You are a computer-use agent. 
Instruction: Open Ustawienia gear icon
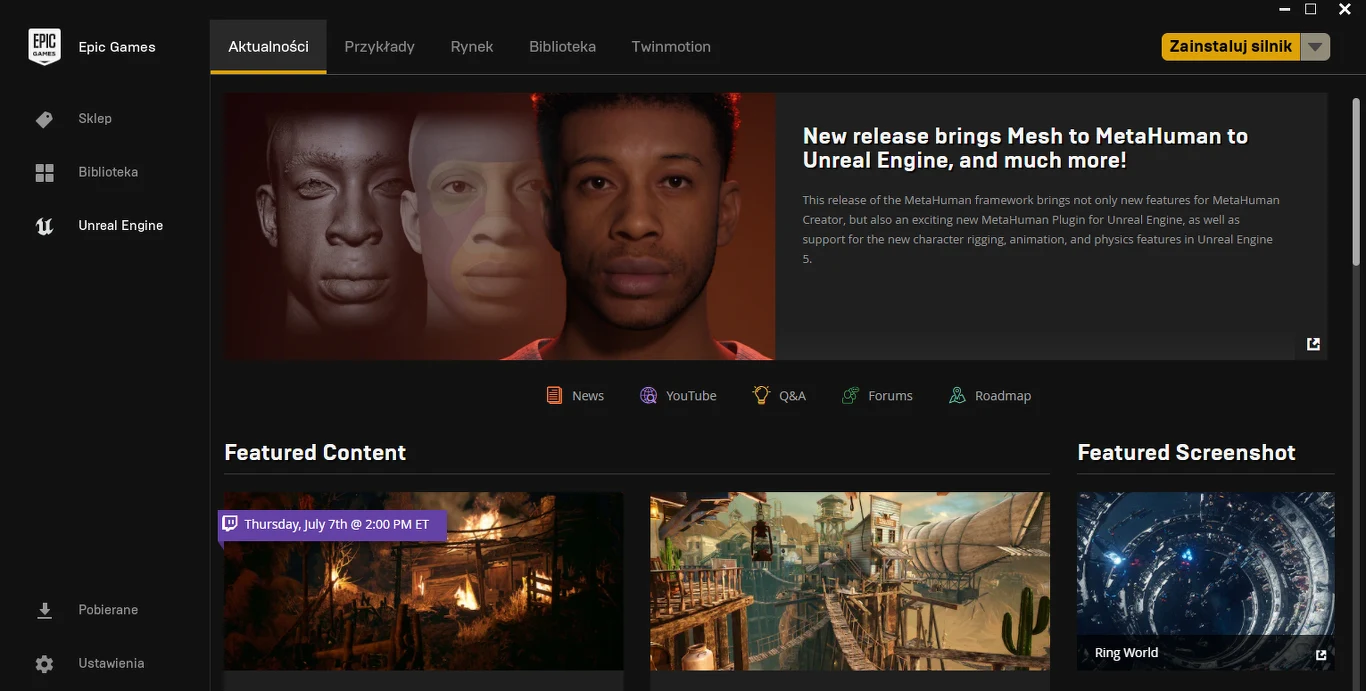coord(44,664)
